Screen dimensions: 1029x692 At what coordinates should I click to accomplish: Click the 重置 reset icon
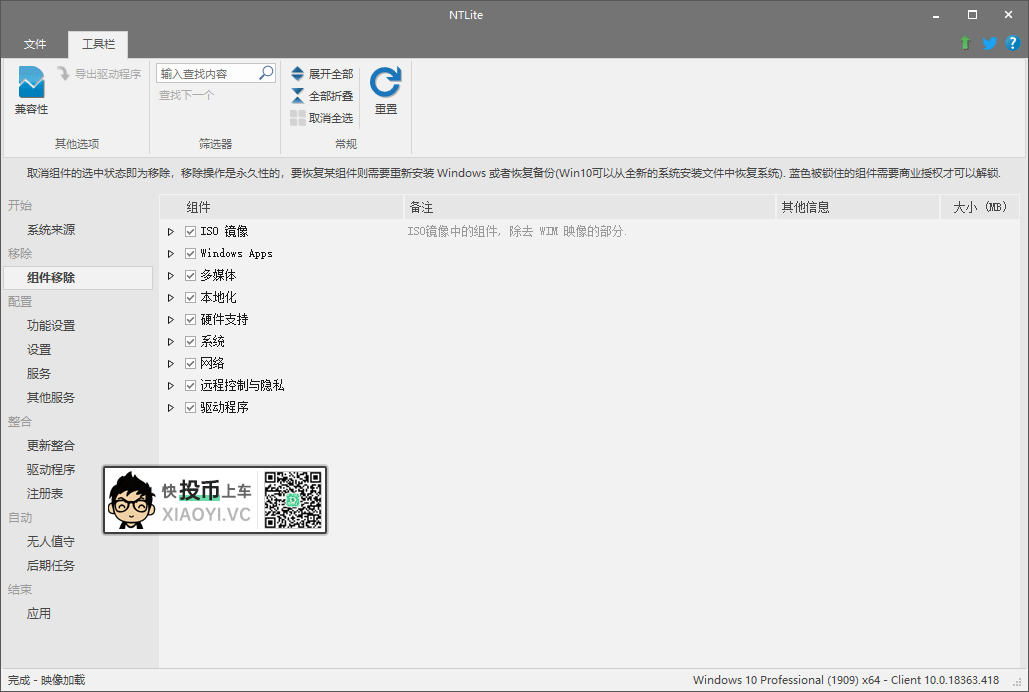(385, 83)
